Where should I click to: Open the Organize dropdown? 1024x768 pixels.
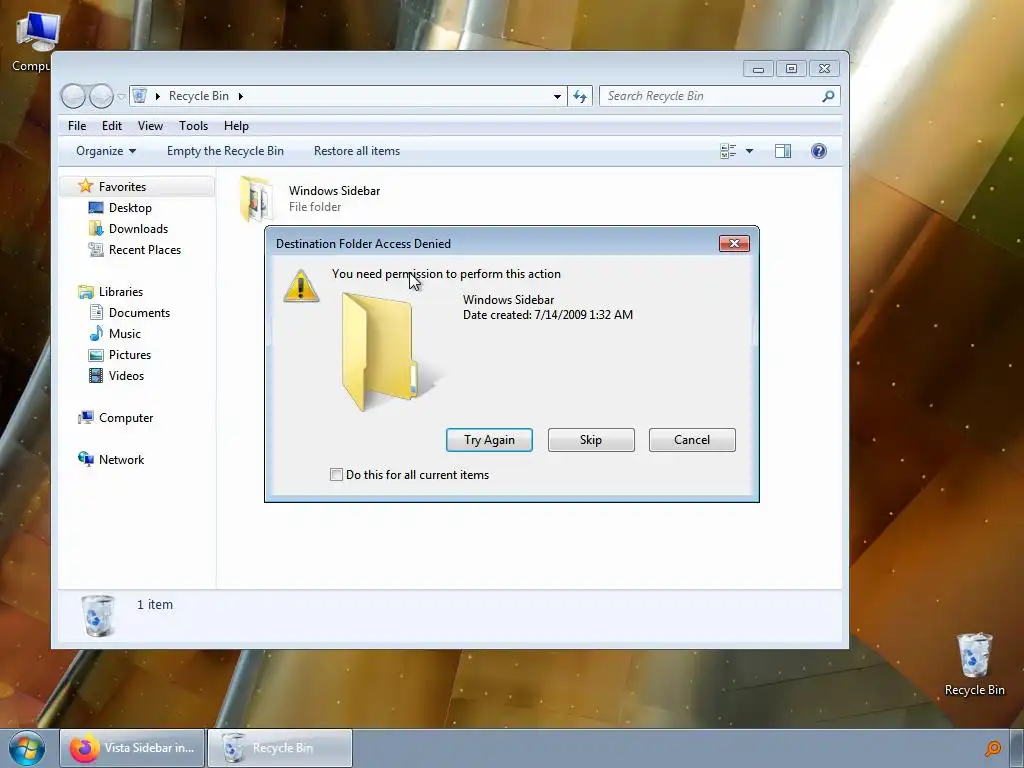tap(106, 151)
